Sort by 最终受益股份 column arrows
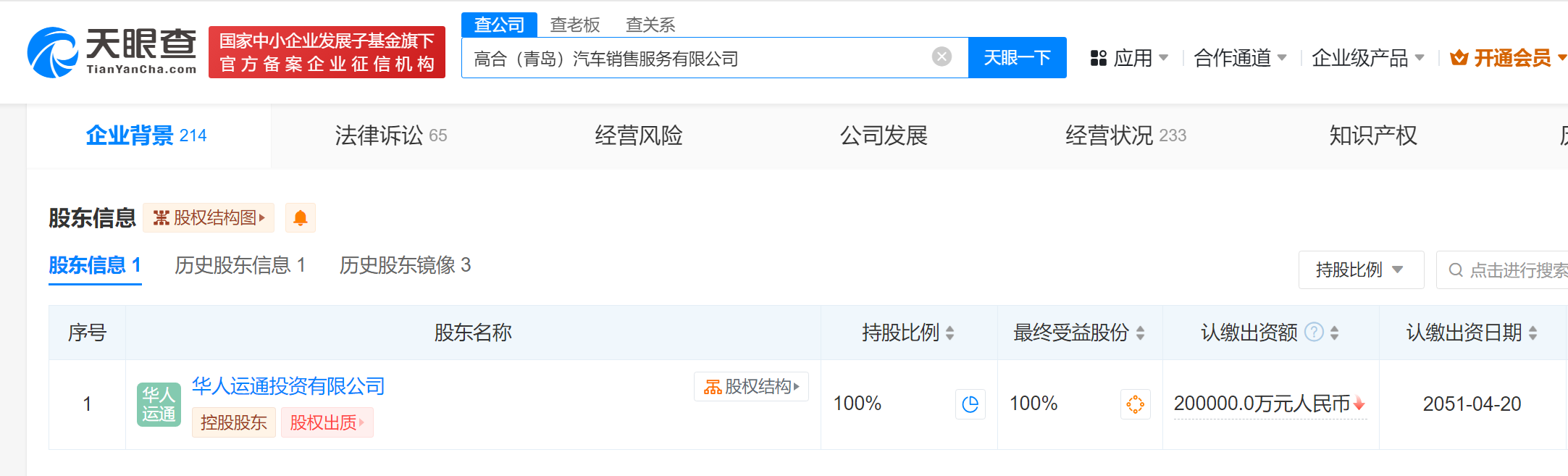 pos(1140,333)
